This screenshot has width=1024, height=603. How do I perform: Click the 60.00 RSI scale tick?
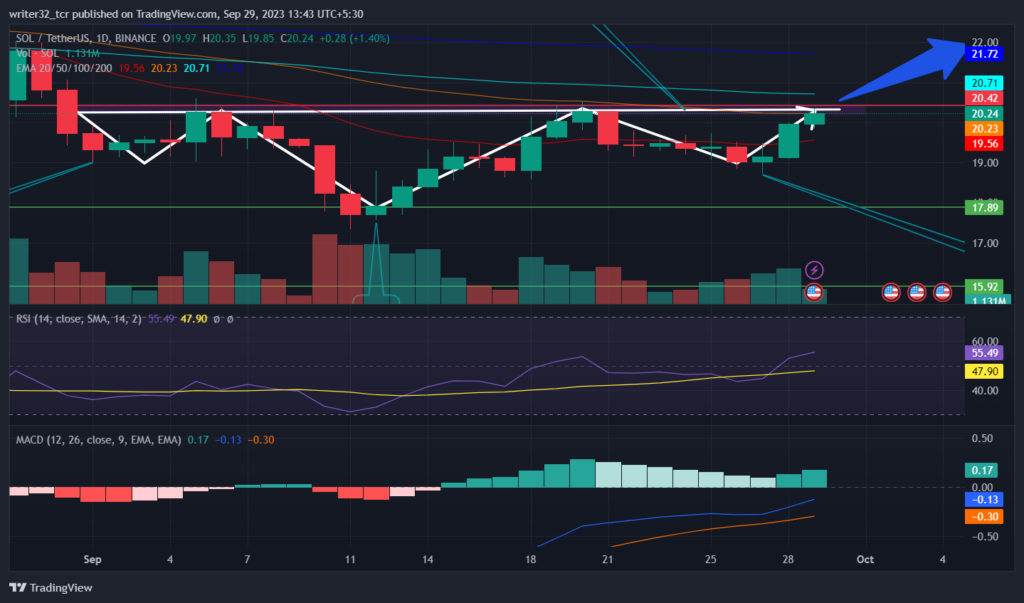pos(984,340)
